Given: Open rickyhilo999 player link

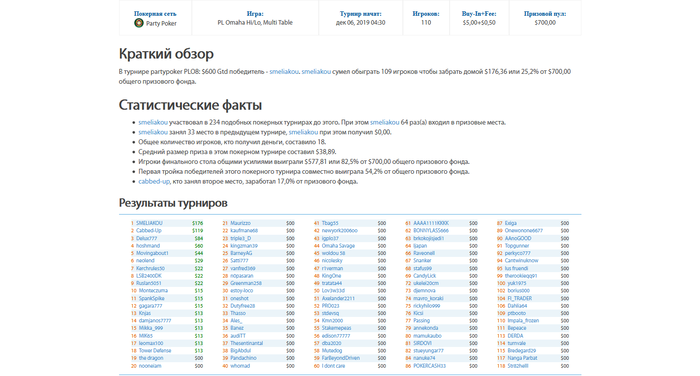Looking at the screenshot, I should pos(426,306).
